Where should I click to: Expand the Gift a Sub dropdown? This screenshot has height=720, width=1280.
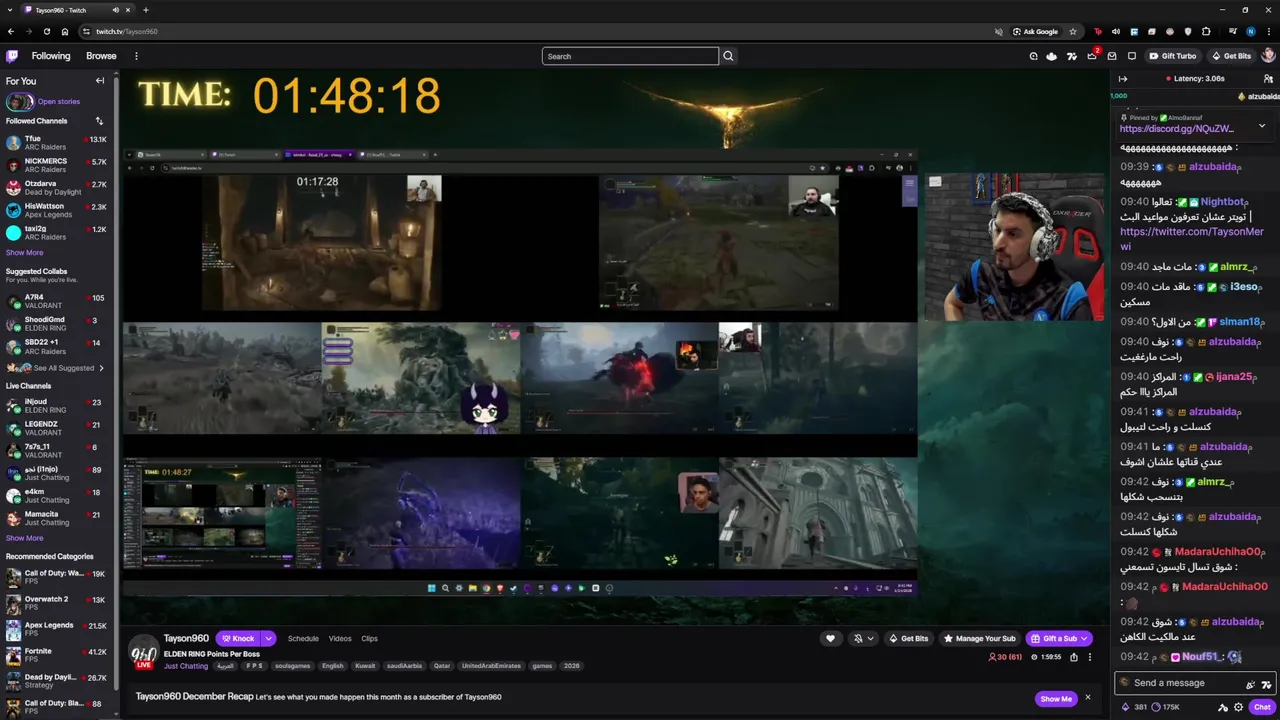pyautogui.click(x=1085, y=638)
